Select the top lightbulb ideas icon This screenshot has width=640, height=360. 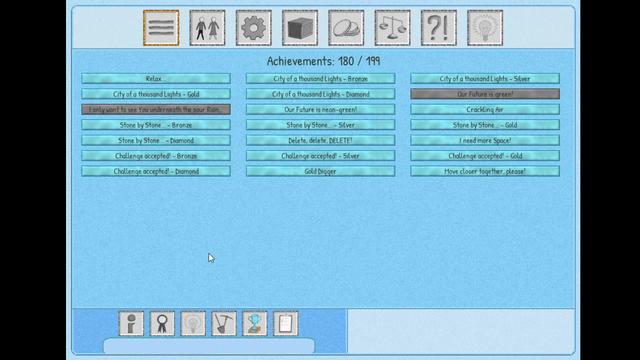pyautogui.click(x=485, y=28)
